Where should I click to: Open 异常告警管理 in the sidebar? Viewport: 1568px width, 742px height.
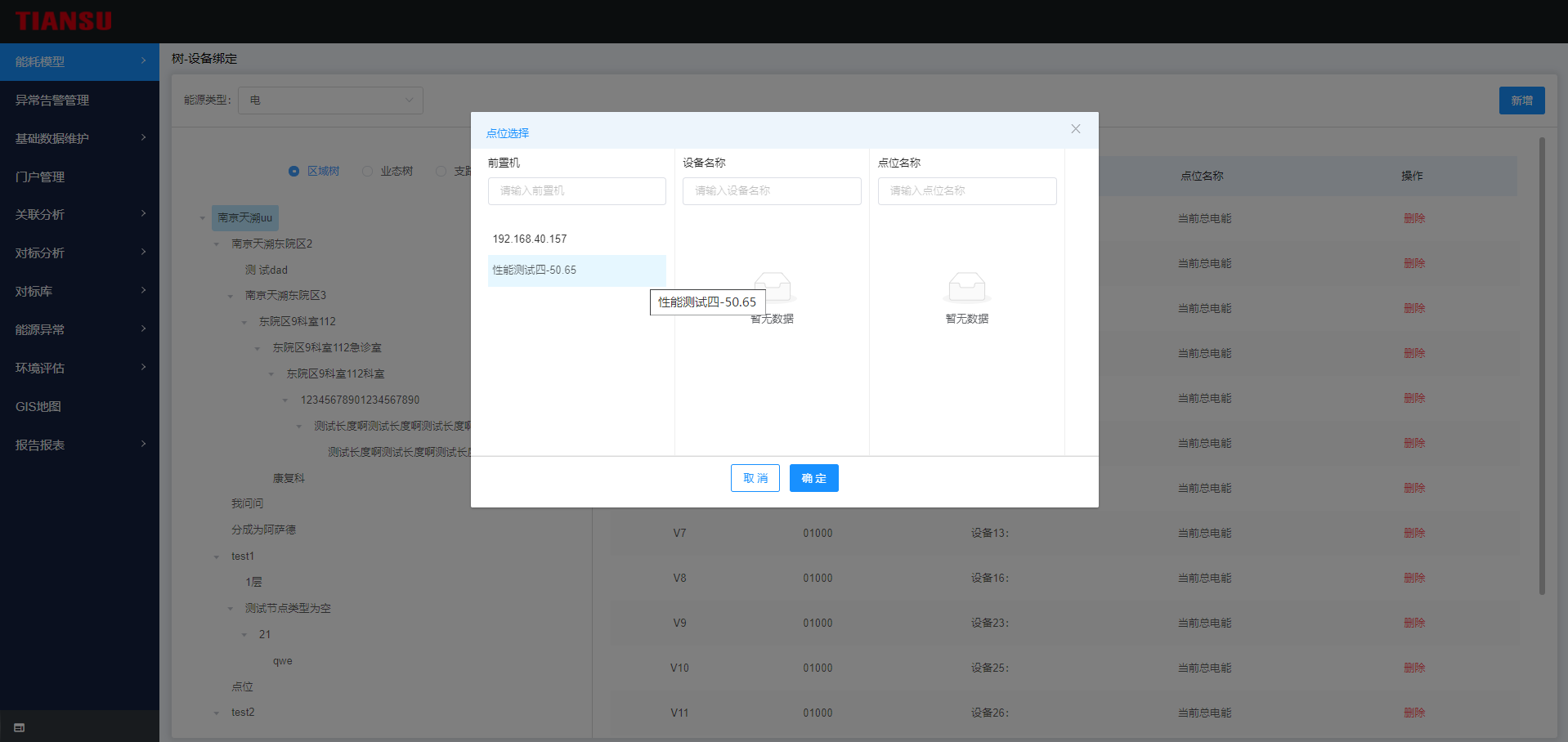click(x=79, y=101)
